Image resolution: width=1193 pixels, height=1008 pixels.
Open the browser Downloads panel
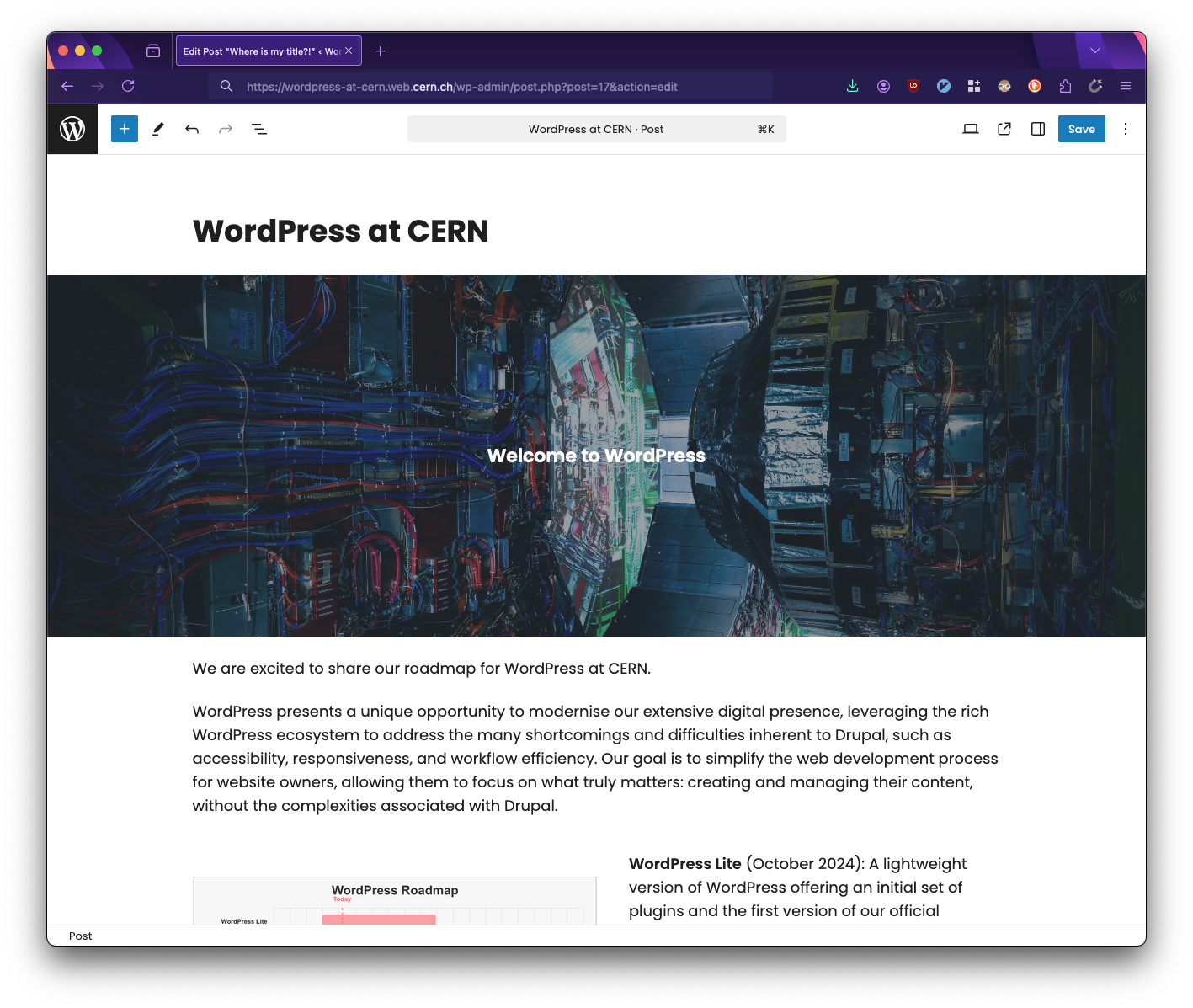coord(853,86)
